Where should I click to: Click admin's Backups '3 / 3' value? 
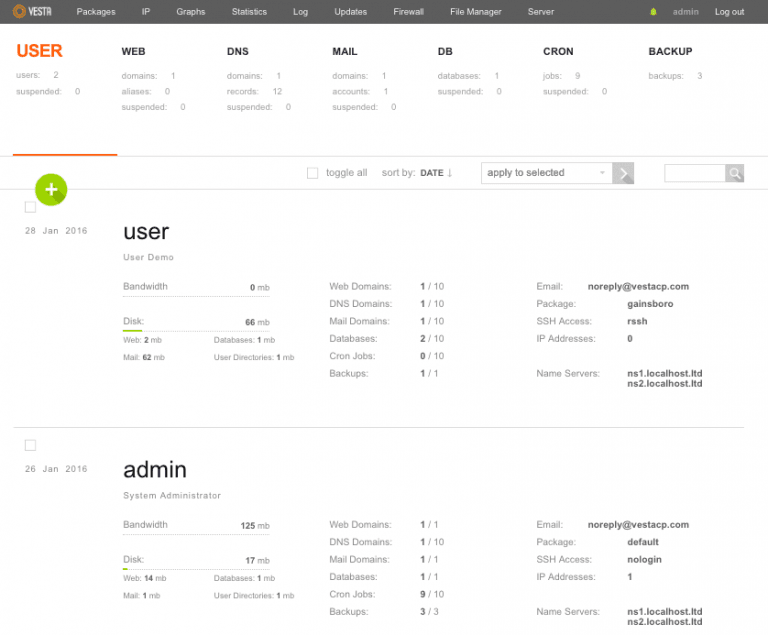tap(429, 612)
